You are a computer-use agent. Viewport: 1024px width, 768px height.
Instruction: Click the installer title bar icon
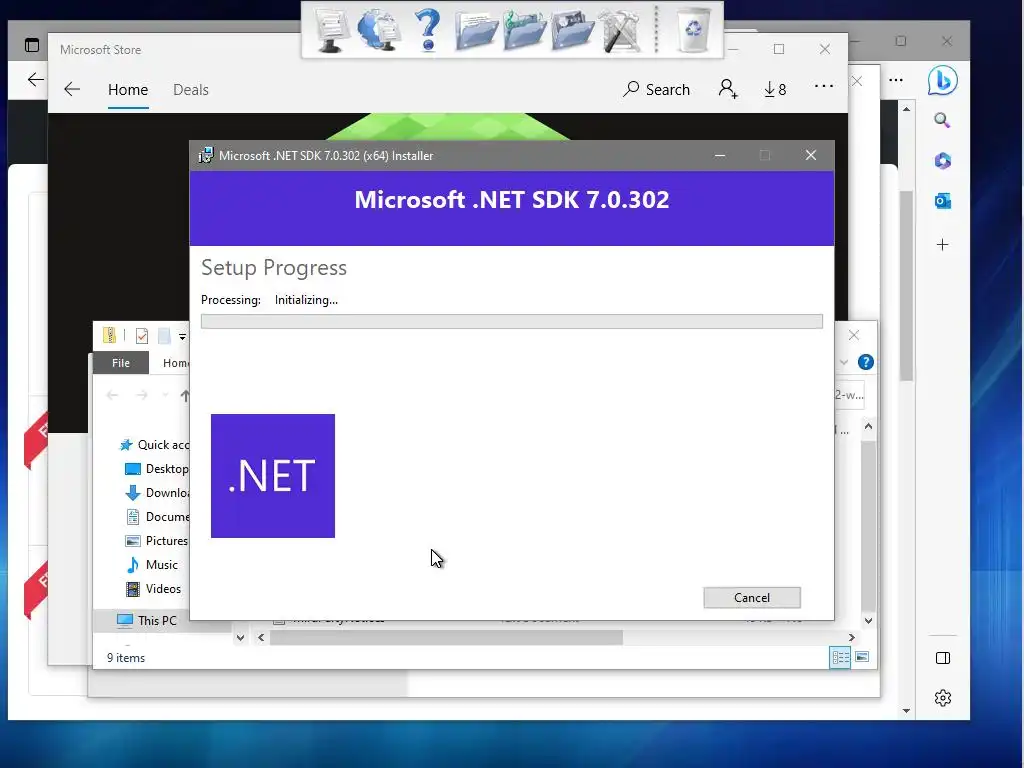[x=206, y=155]
